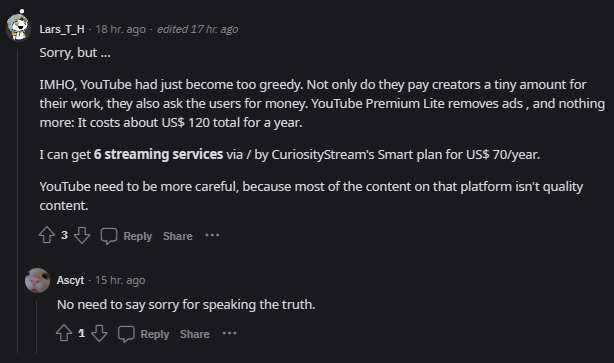614x363 pixels.
Task: Open the three-dot menu on Ascyt's reply
Action: coord(229,333)
